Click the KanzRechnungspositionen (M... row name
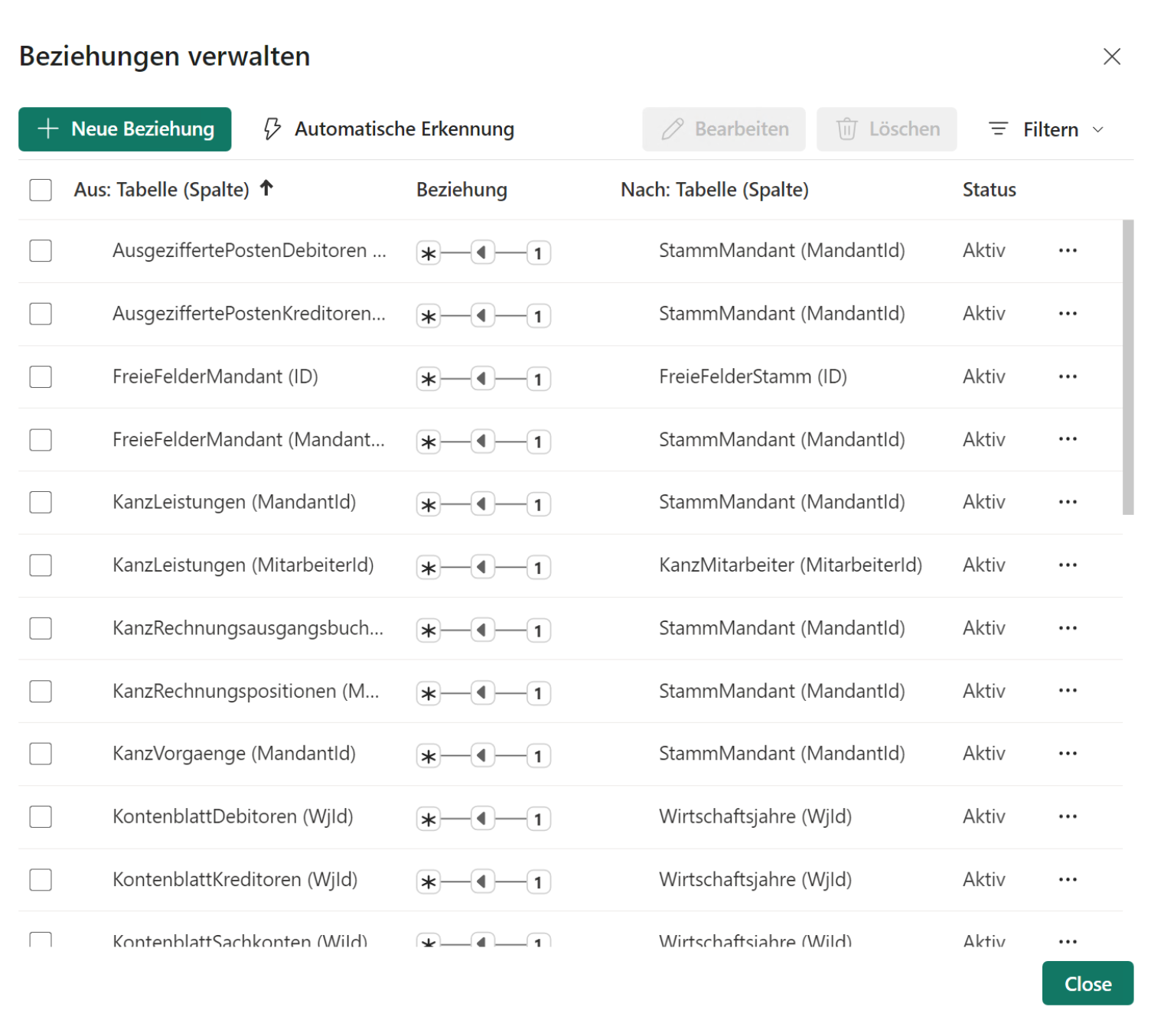 click(x=246, y=691)
